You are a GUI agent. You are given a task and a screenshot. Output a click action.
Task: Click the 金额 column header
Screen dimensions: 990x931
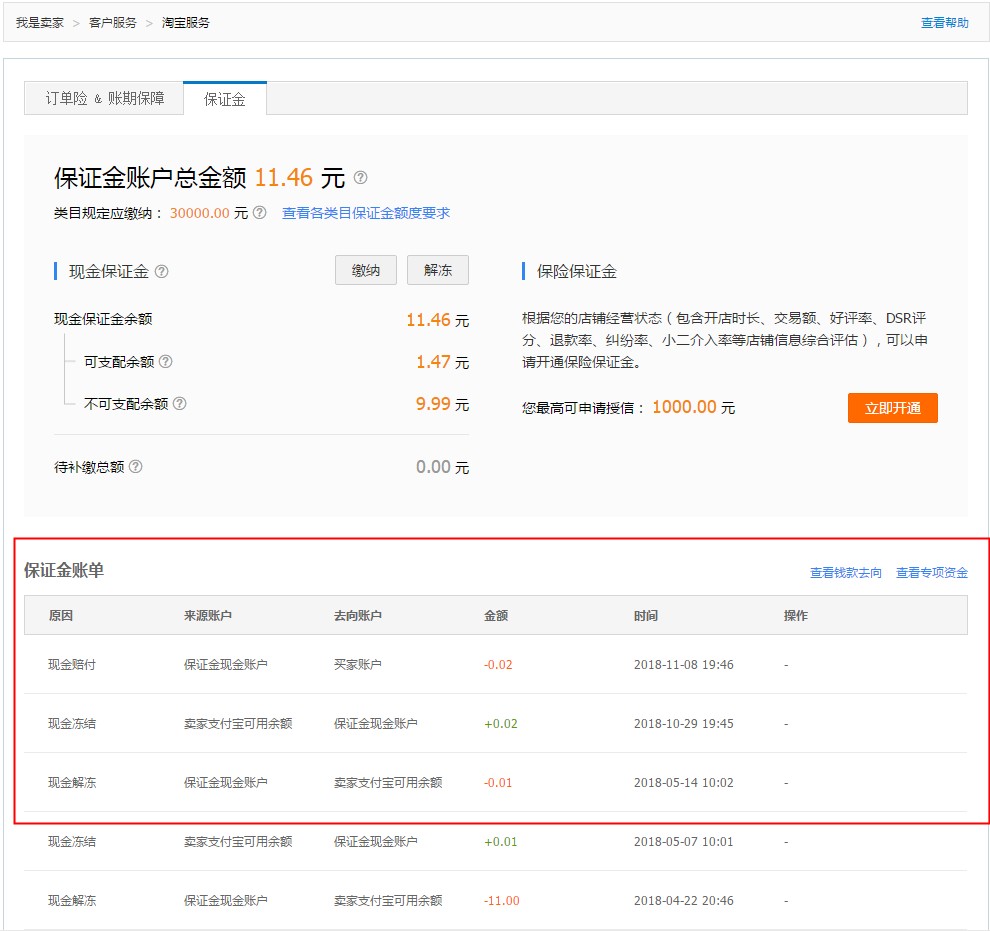pos(496,616)
